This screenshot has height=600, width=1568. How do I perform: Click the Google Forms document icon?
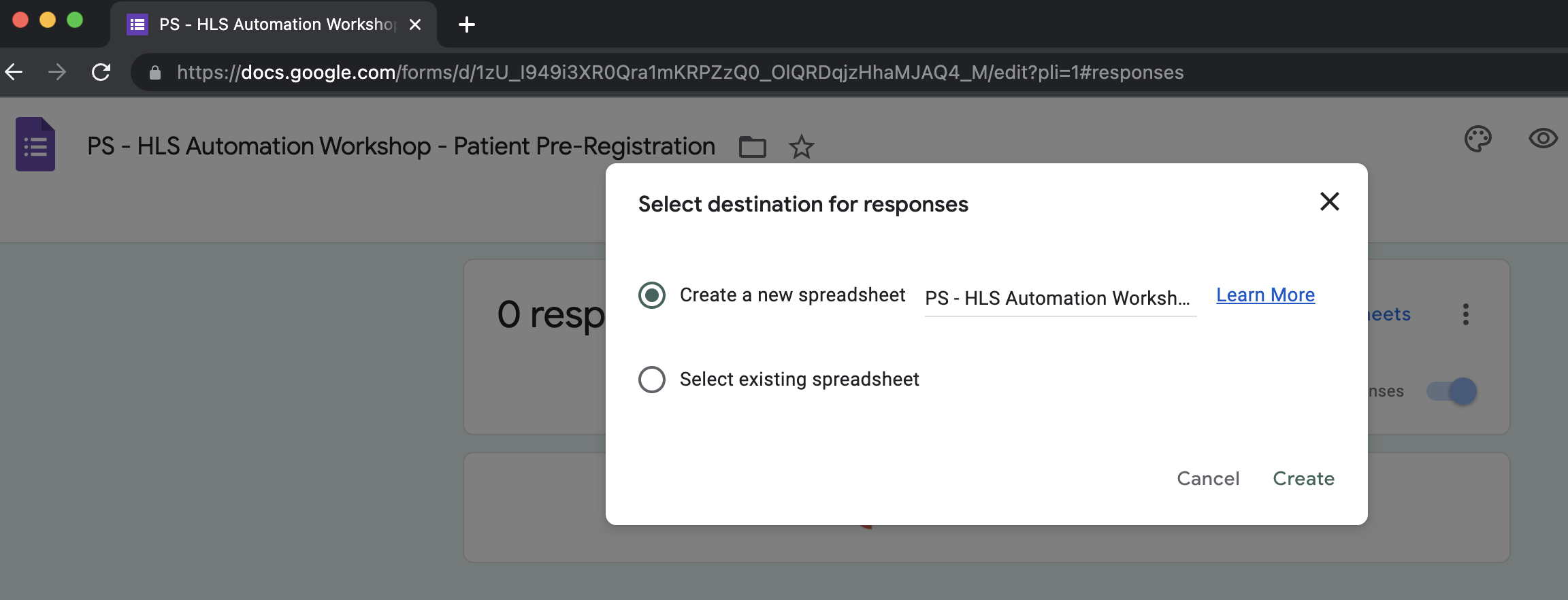pos(35,144)
